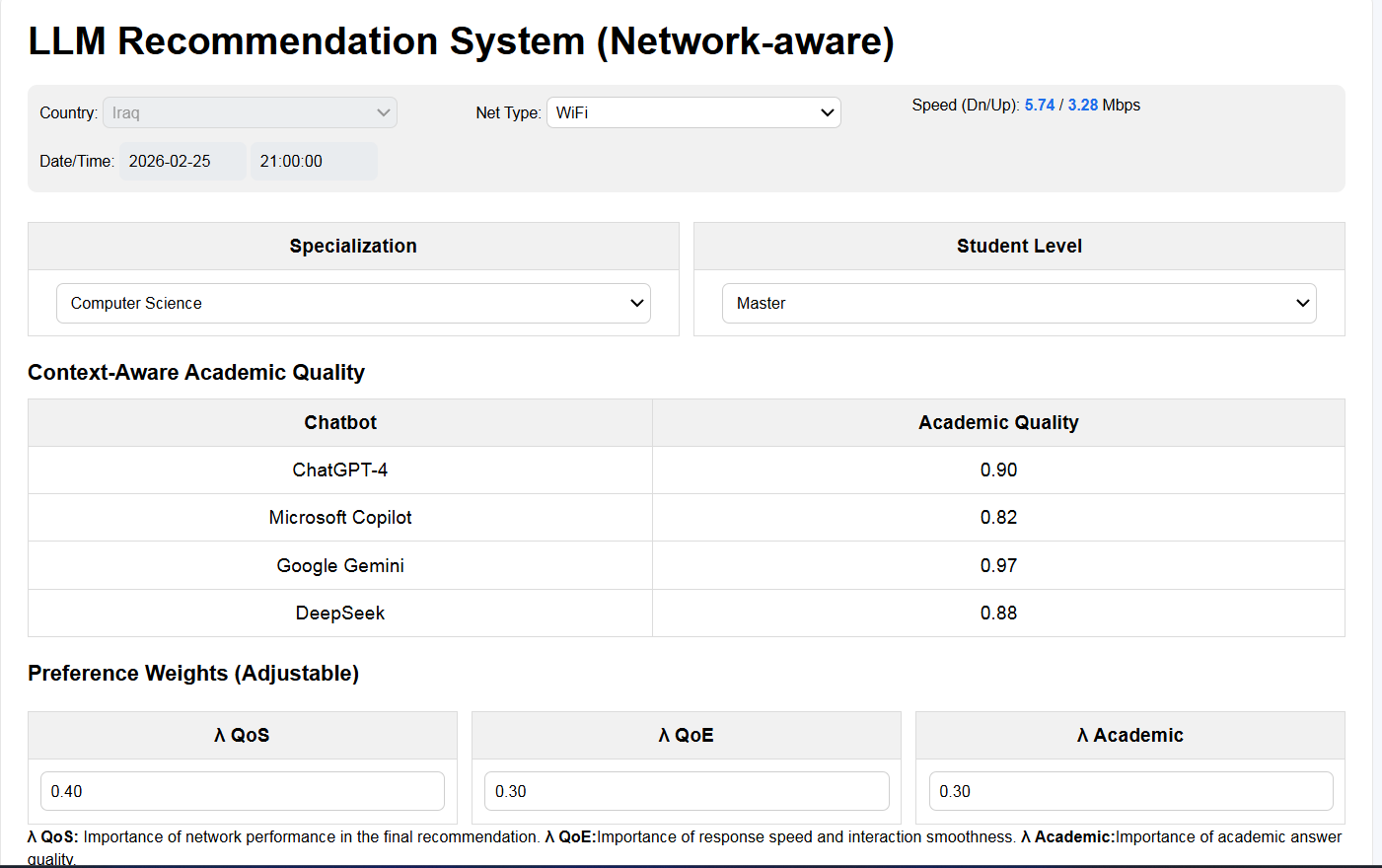Click the LLM Recommendation System page title
1382x868 pixels.
pyautogui.click(x=461, y=41)
